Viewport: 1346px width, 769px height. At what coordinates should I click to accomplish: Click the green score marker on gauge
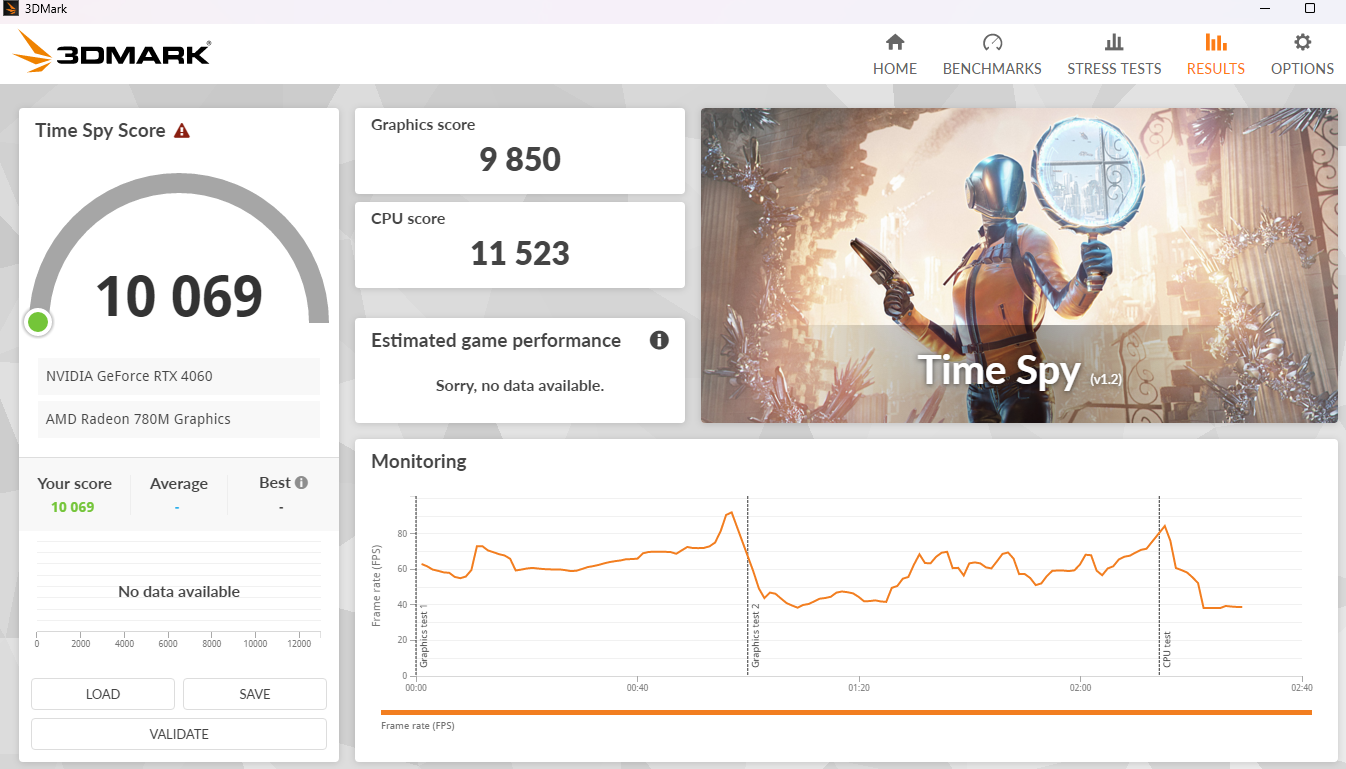pyautogui.click(x=38, y=322)
